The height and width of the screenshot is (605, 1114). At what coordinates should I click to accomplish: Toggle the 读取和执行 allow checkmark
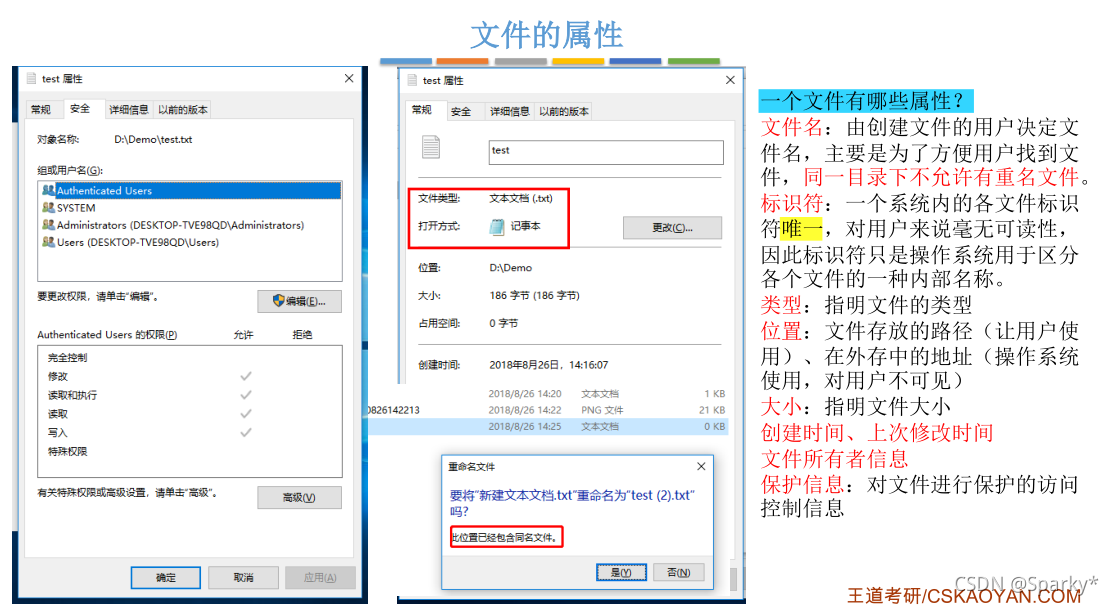[x=246, y=395]
